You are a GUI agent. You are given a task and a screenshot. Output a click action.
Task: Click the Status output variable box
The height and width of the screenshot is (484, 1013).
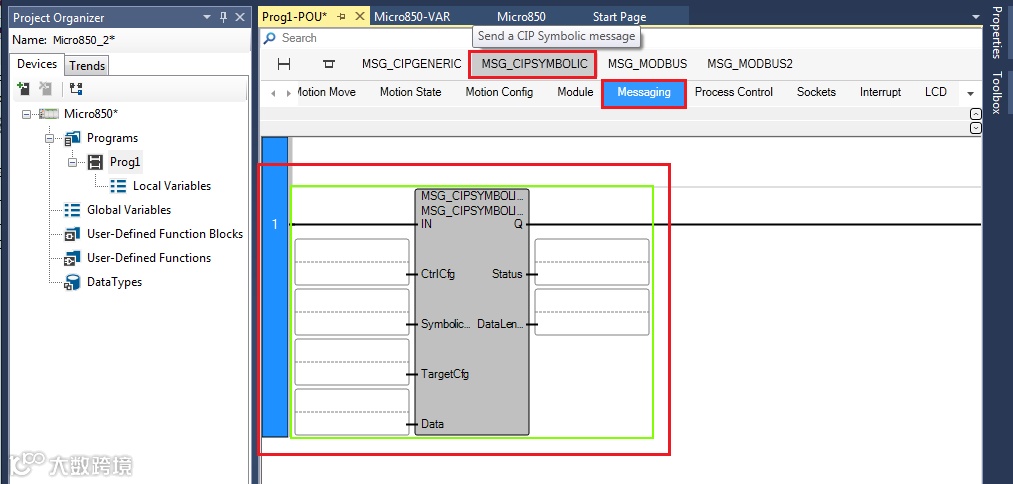point(592,262)
